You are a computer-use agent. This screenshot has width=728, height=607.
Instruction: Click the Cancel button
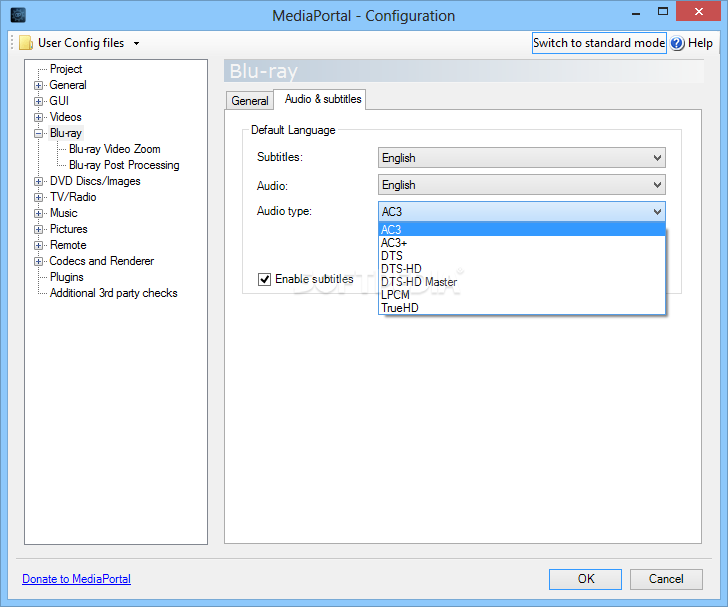[666, 579]
